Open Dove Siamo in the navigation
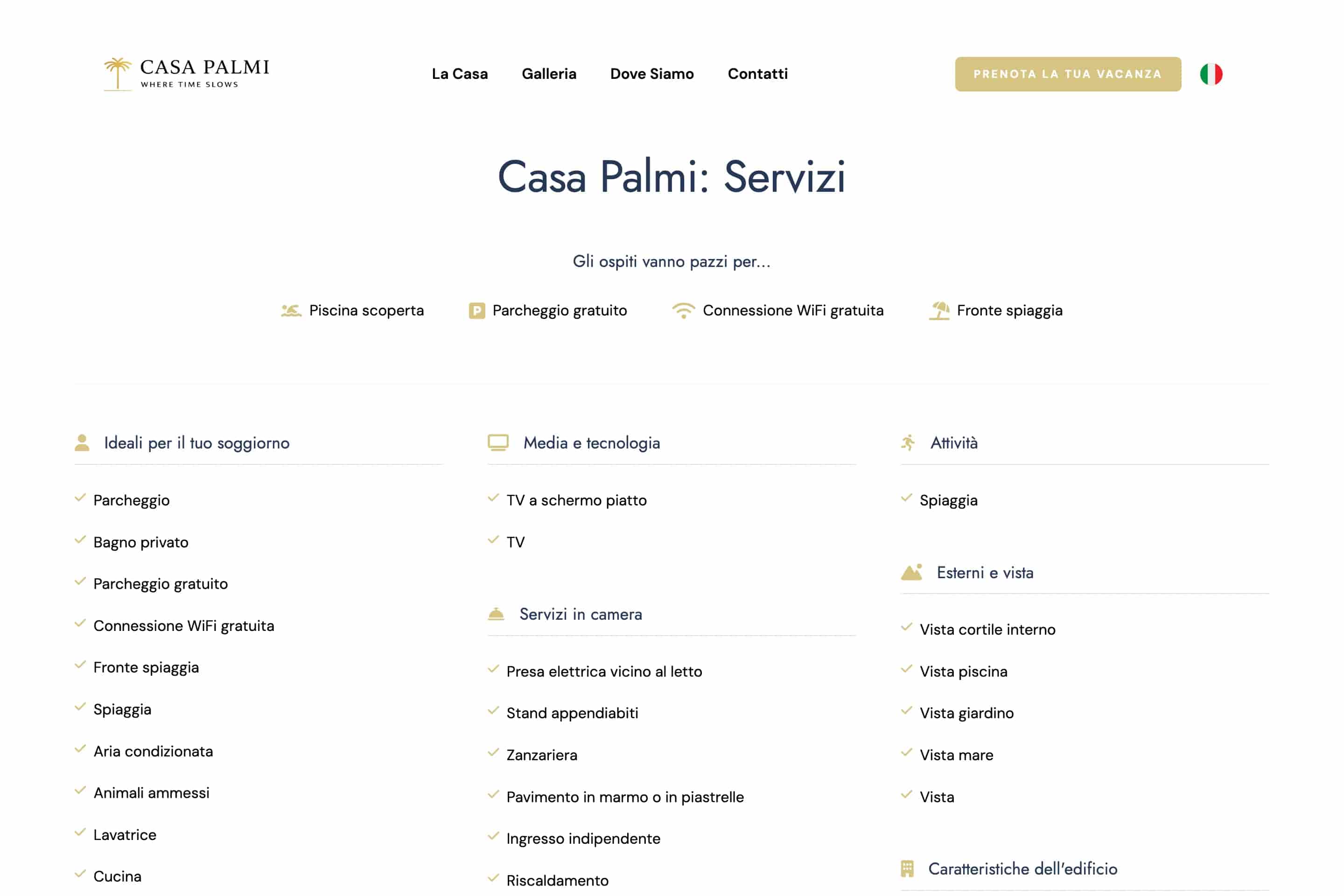Image resolution: width=1344 pixels, height=896 pixels. click(652, 74)
